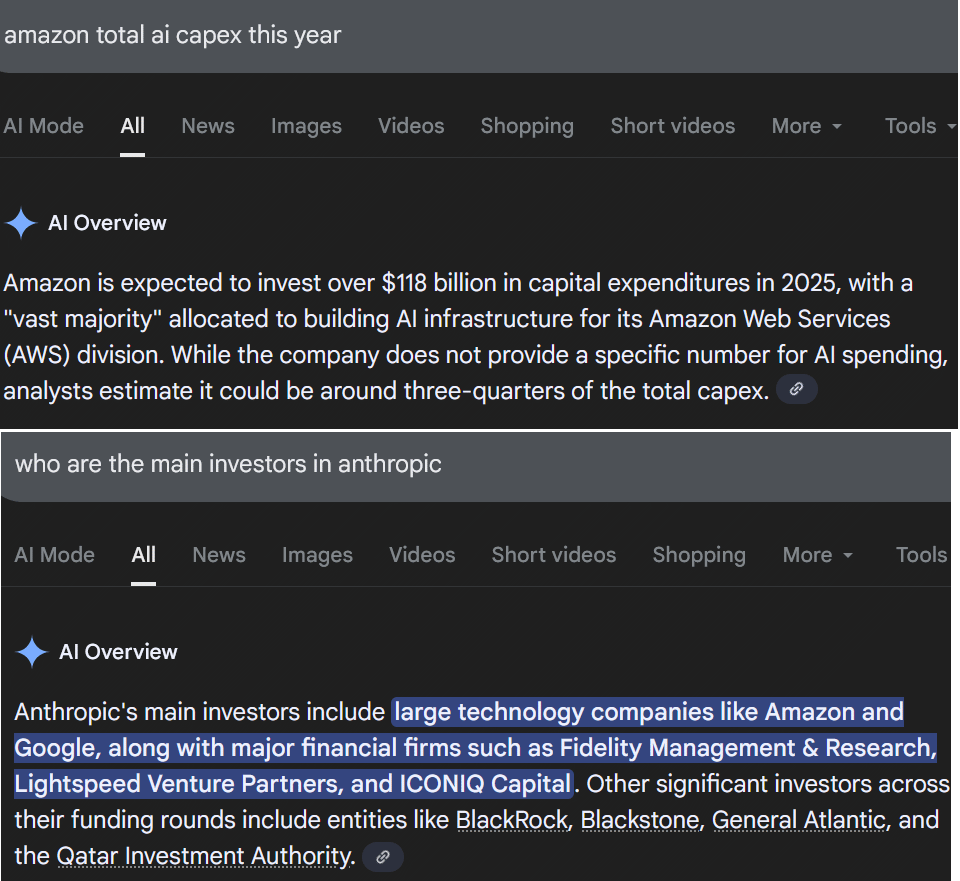Click Tools in the Anthropic investors search

[x=921, y=555]
